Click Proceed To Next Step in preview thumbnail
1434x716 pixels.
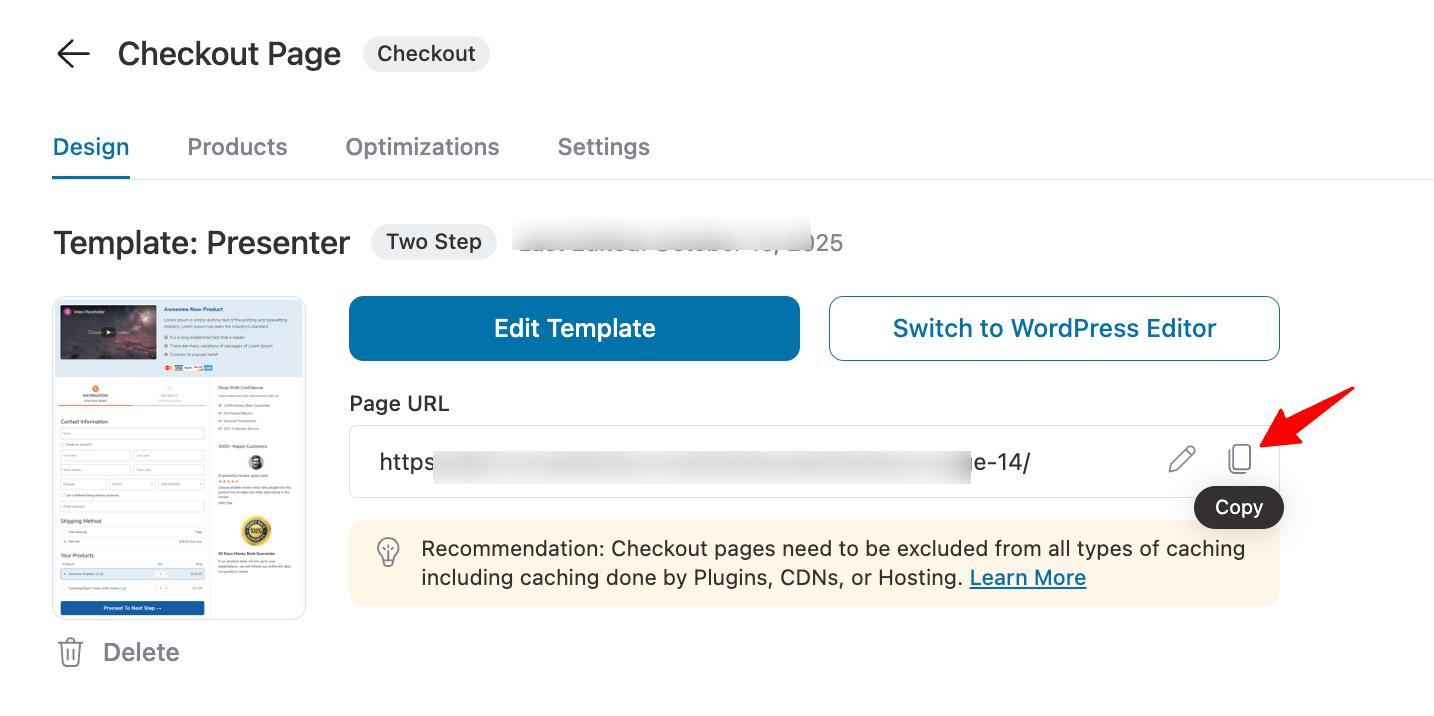tap(132, 608)
